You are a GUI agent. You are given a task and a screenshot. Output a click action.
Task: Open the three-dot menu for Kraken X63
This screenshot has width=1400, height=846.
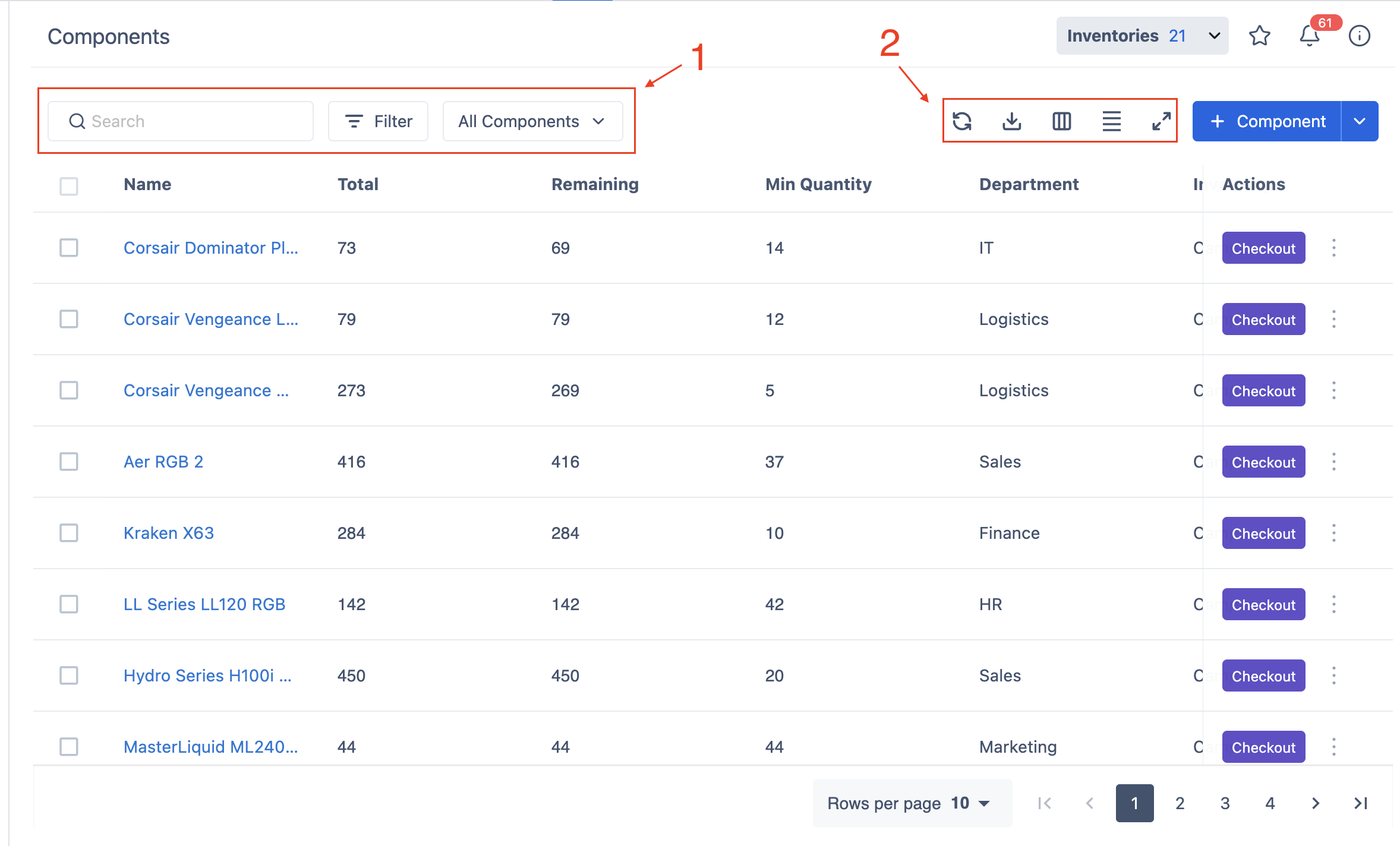pos(1334,533)
